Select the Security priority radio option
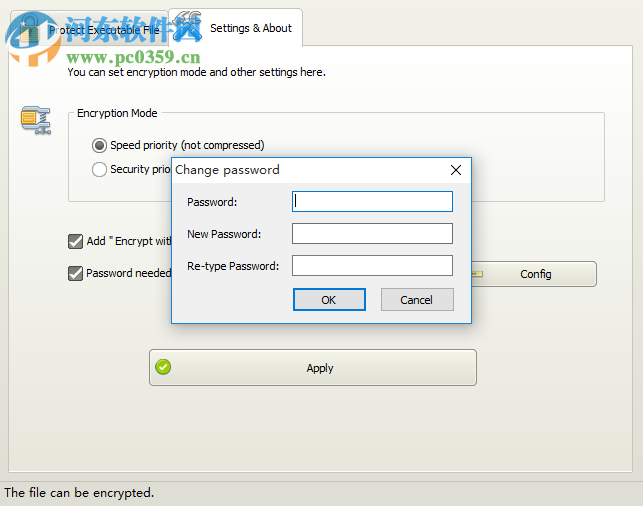The height and width of the screenshot is (506, 643). [99, 169]
